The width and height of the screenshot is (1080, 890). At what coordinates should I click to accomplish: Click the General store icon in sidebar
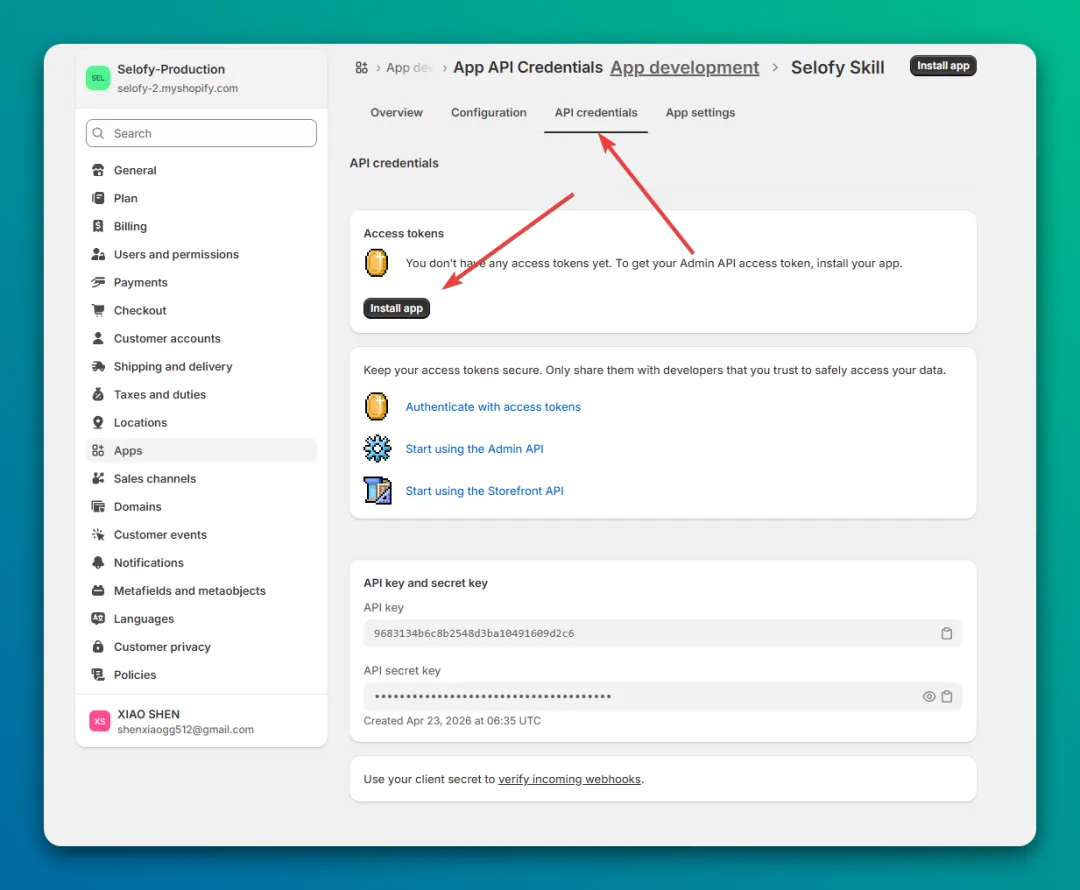(x=98, y=170)
